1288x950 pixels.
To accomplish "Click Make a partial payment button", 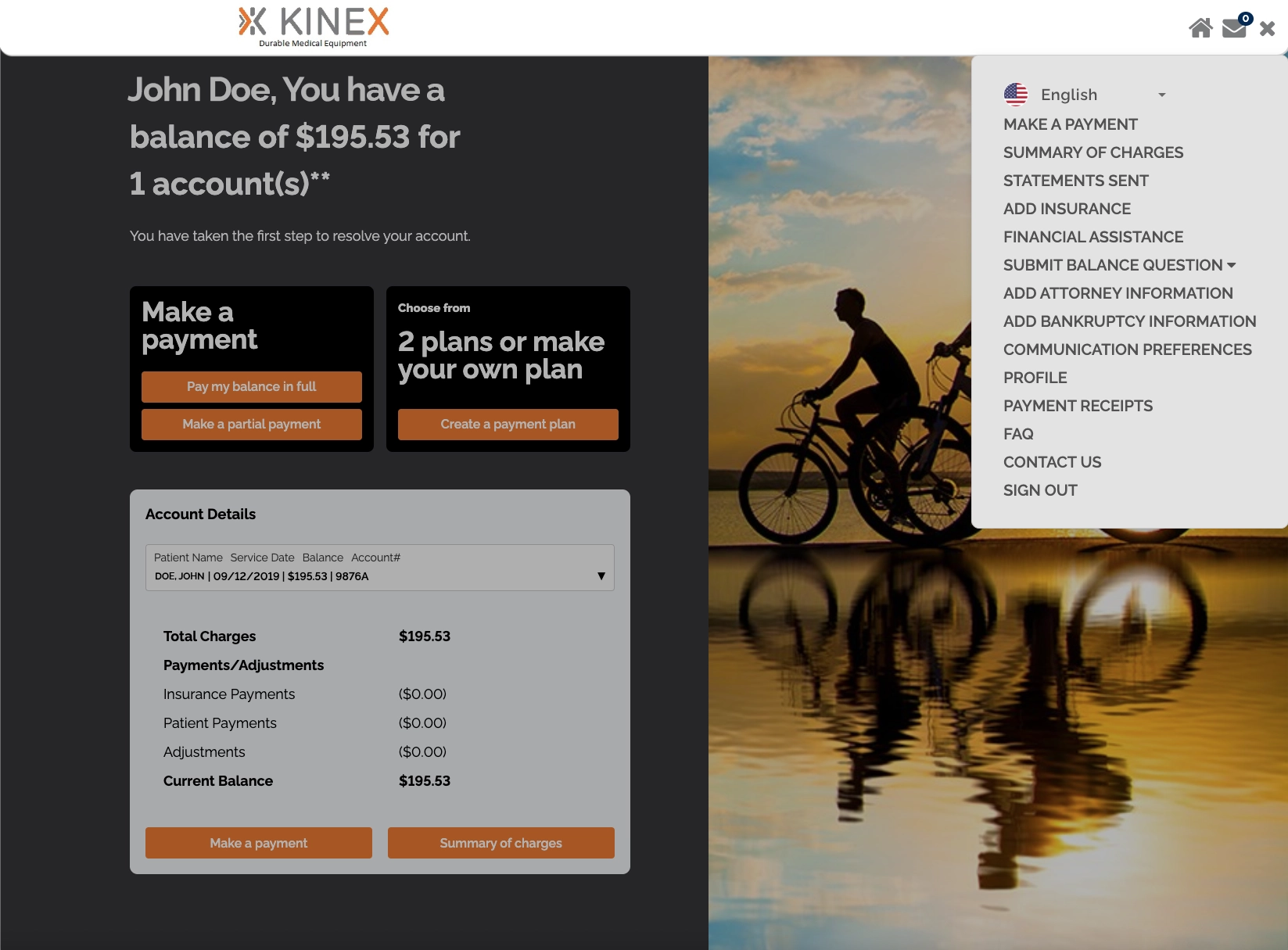I will 252,425.
